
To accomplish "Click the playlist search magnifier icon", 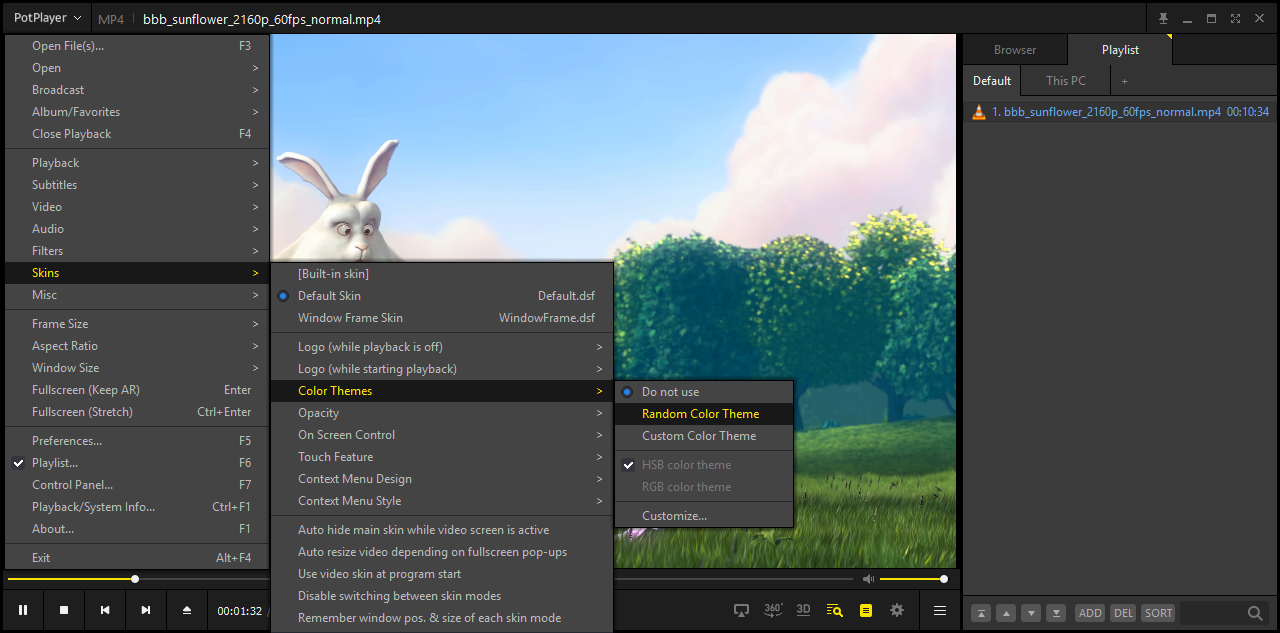I will point(1254,613).
